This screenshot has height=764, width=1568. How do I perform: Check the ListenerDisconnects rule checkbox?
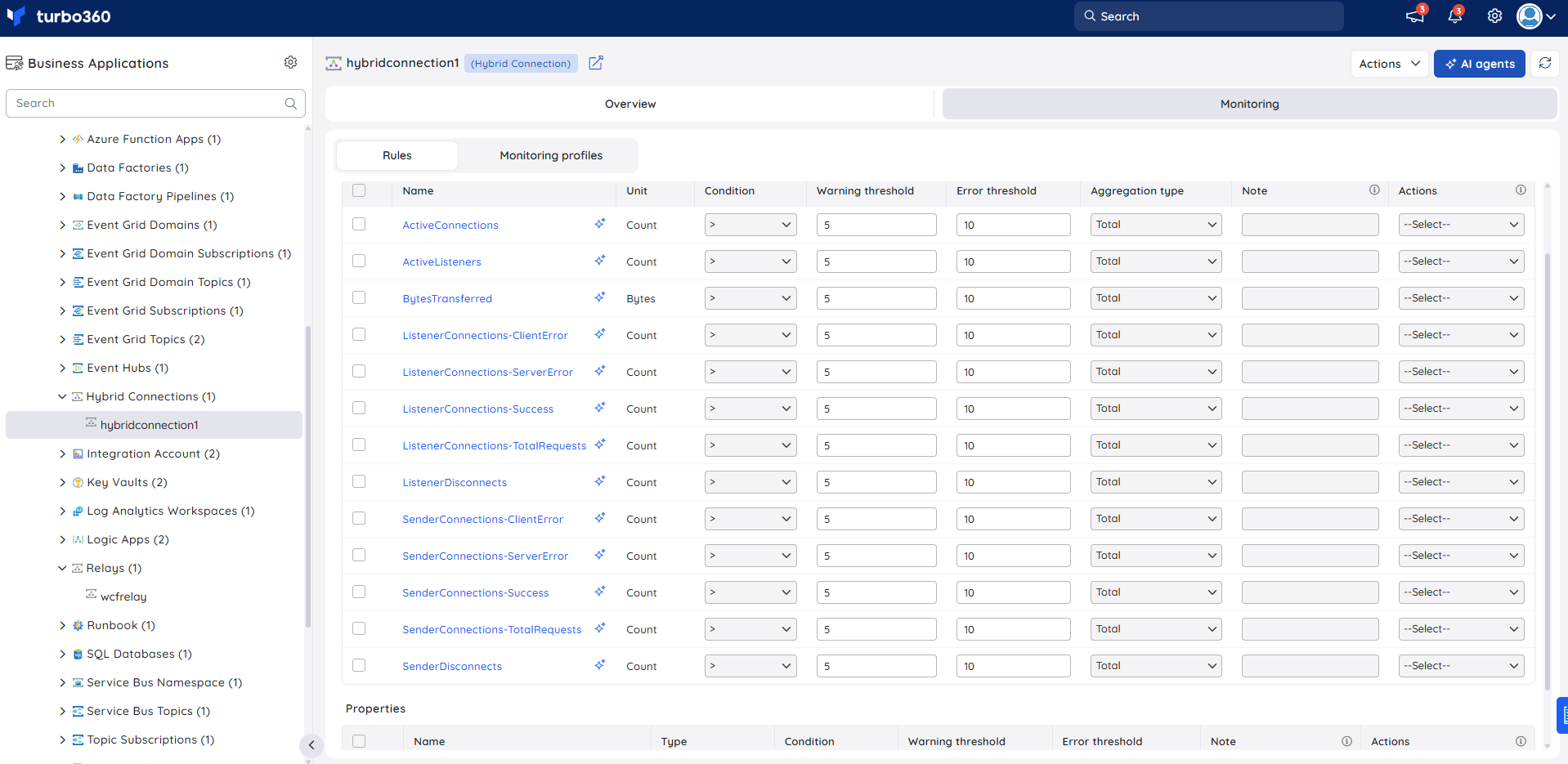point(359,482)
